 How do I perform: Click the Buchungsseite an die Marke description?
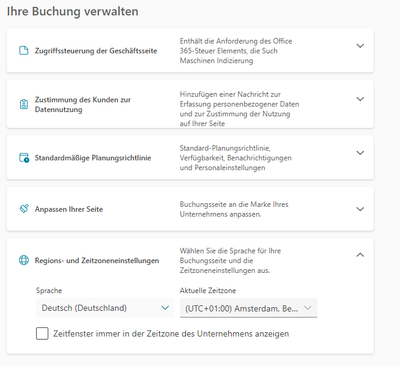tap(234, 209)
